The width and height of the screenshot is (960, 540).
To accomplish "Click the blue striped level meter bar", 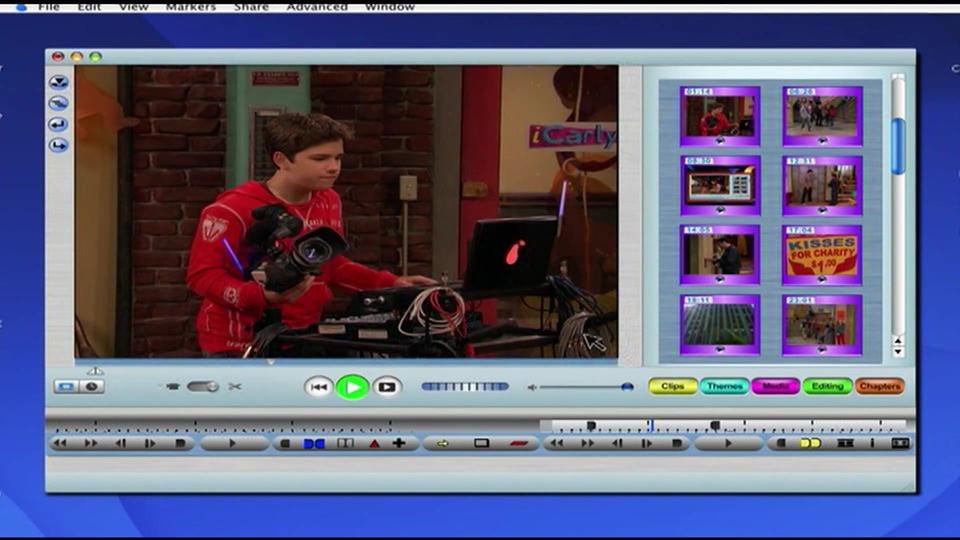I will 465,386.
